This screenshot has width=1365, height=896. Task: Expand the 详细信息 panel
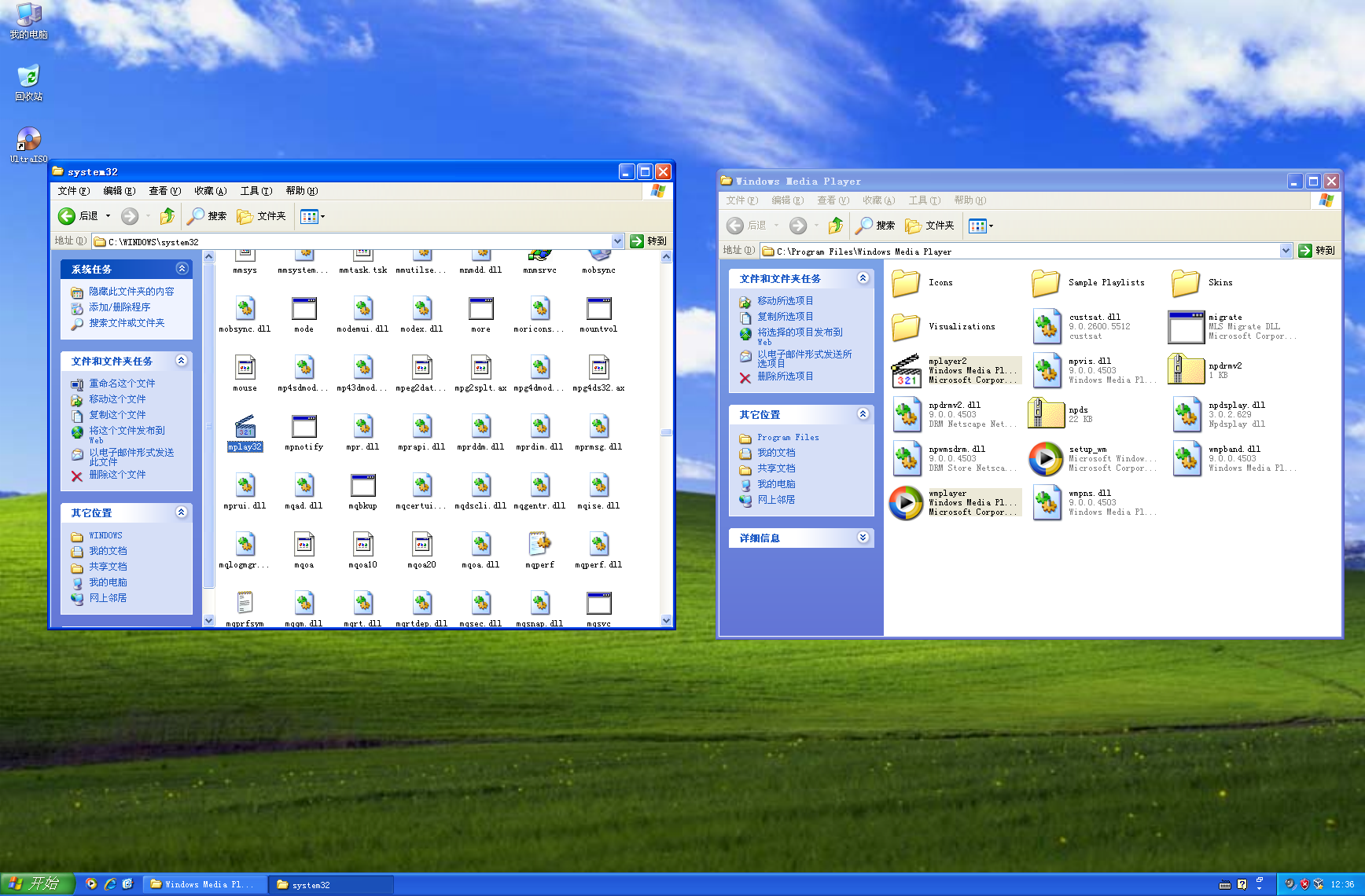pos(863,538)
